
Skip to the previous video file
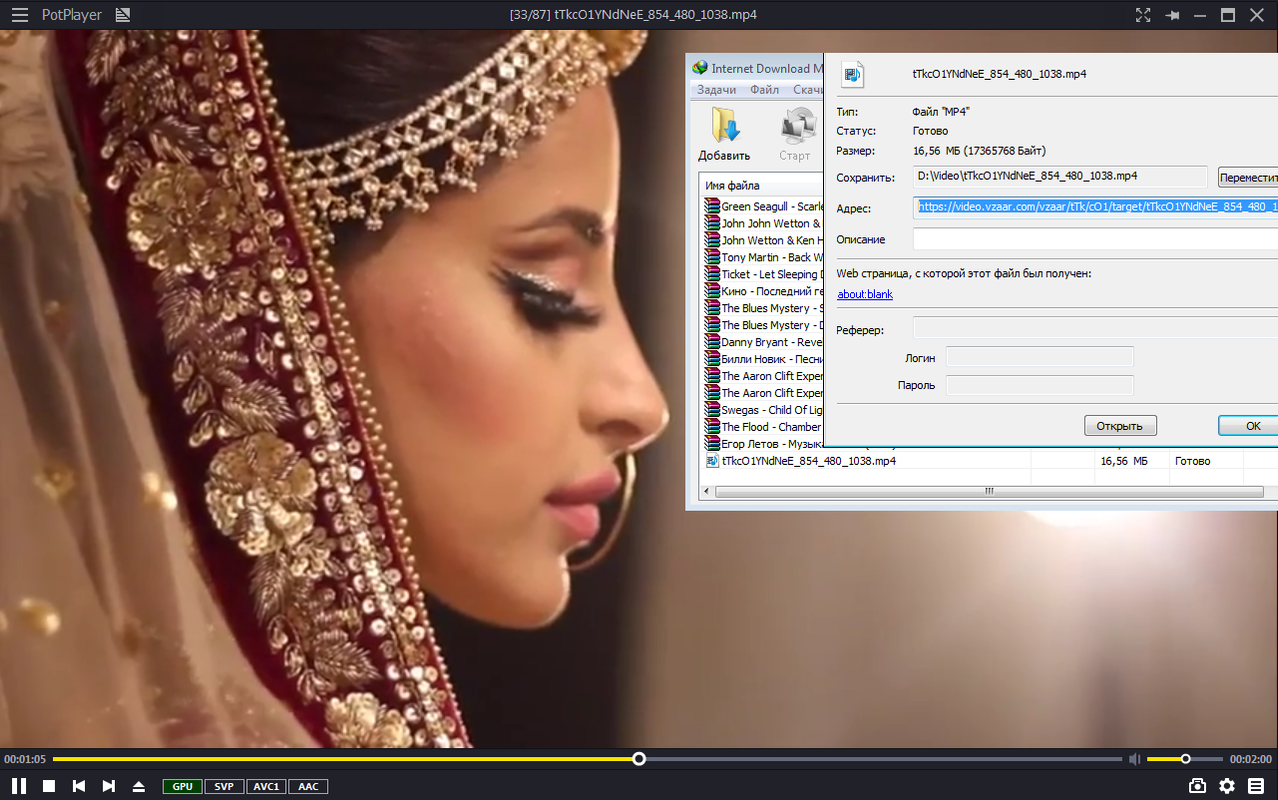click(x=79, y=786)
